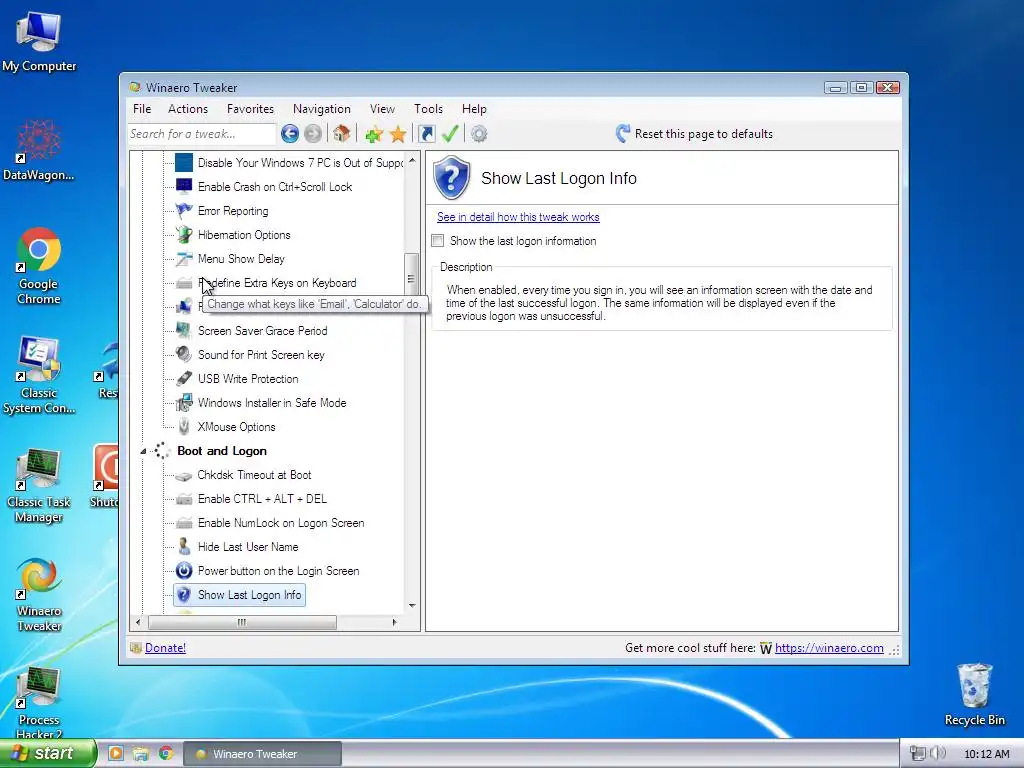
Task: Click the tree horizontal scrollbar thumb
Action: tap(242, 622)
